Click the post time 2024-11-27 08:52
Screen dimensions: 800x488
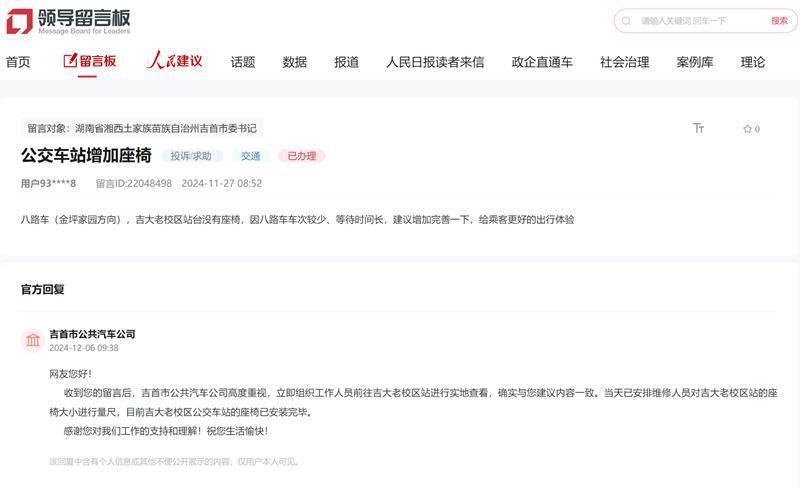pyautogui.click(x=222, y=183)
